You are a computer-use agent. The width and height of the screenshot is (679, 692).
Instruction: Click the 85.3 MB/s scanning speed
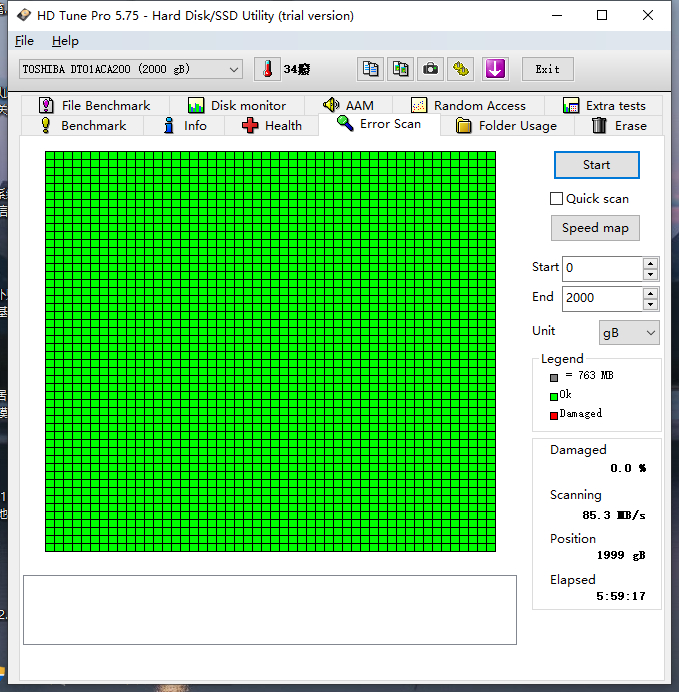(x=614, y=515)
